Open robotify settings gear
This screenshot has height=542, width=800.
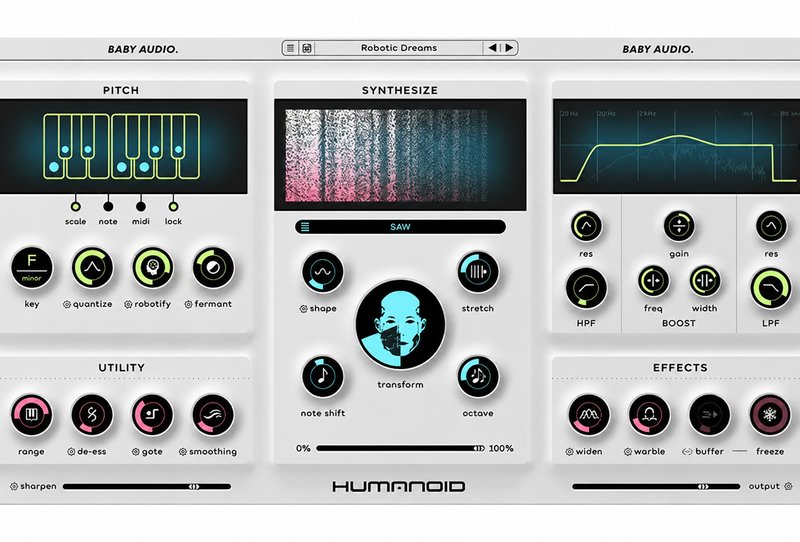(128, 305)
